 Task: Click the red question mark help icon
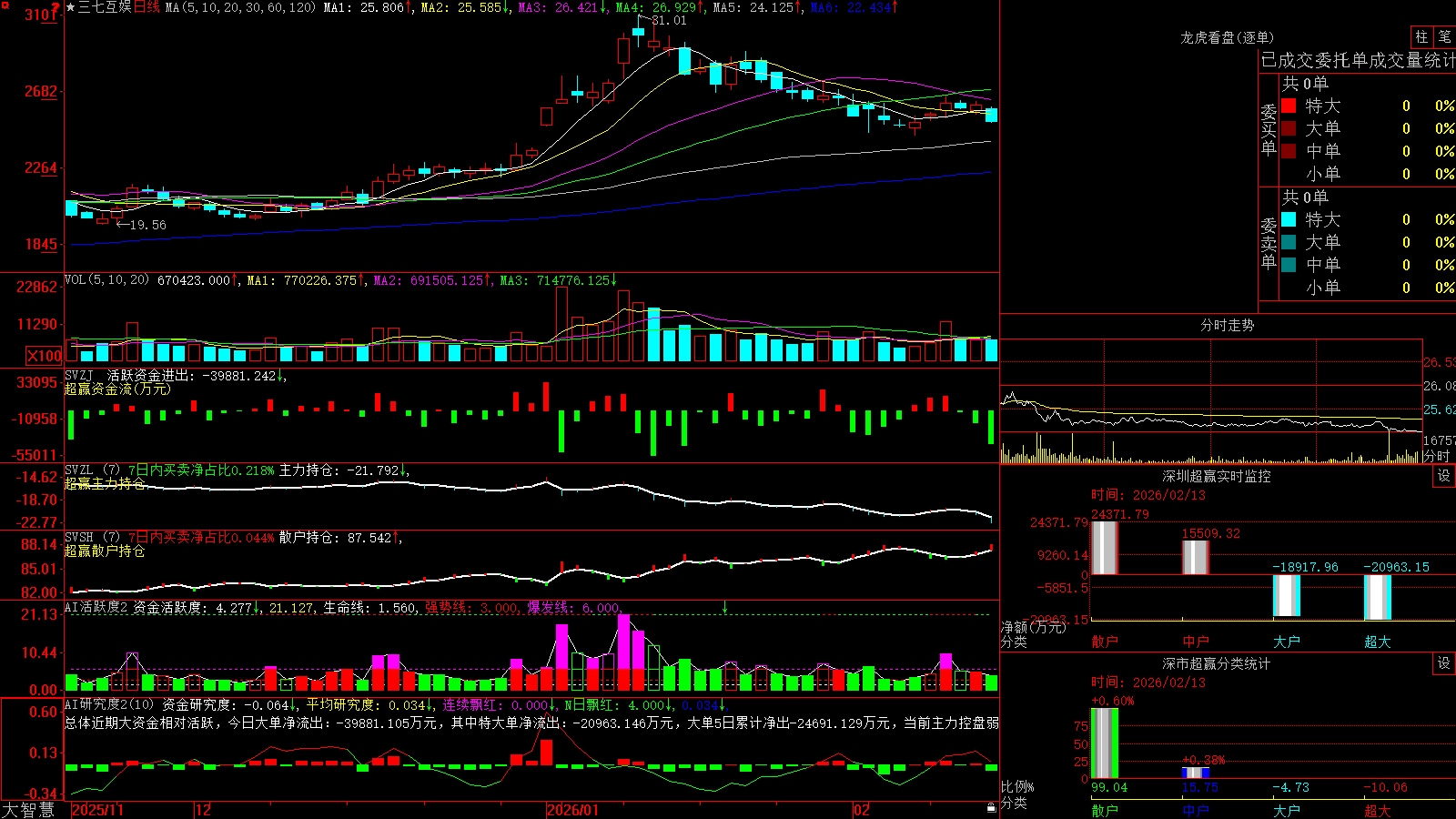pos(57,8)
